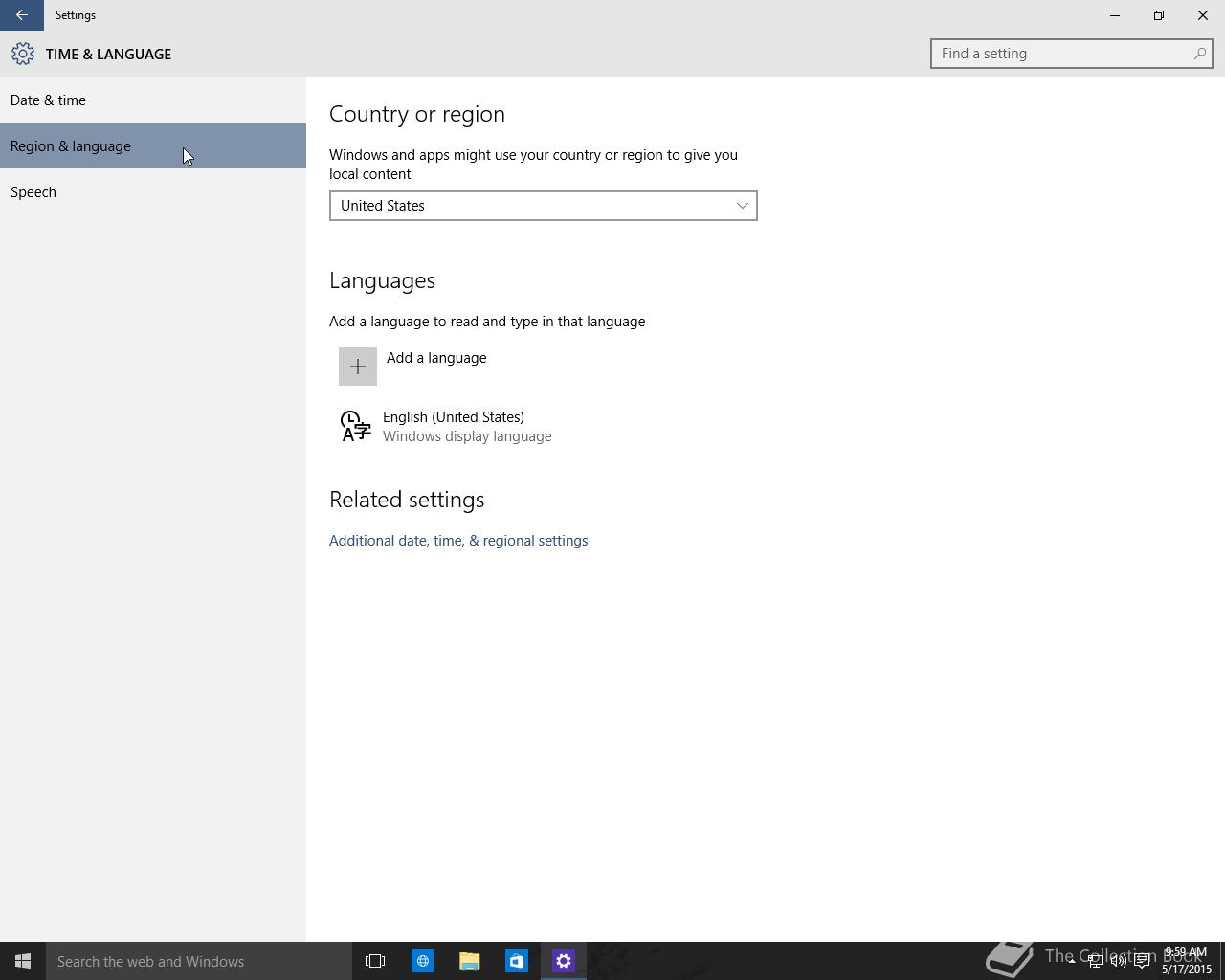Open the network status tray icon
Image resolution: width=1225 pixels, height=980 pixels.
1095,961
